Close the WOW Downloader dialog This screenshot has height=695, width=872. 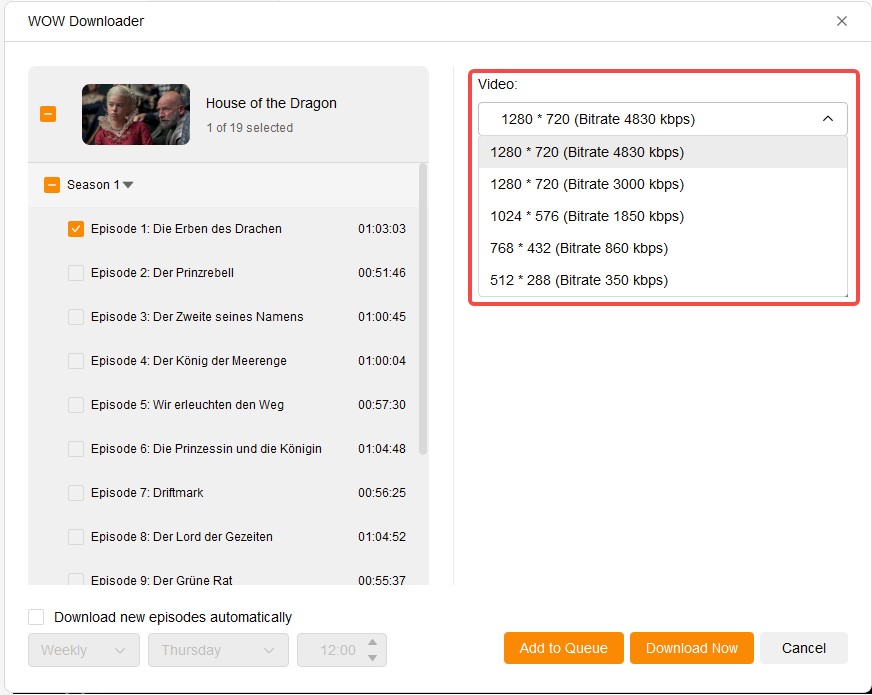coord(842,20)
